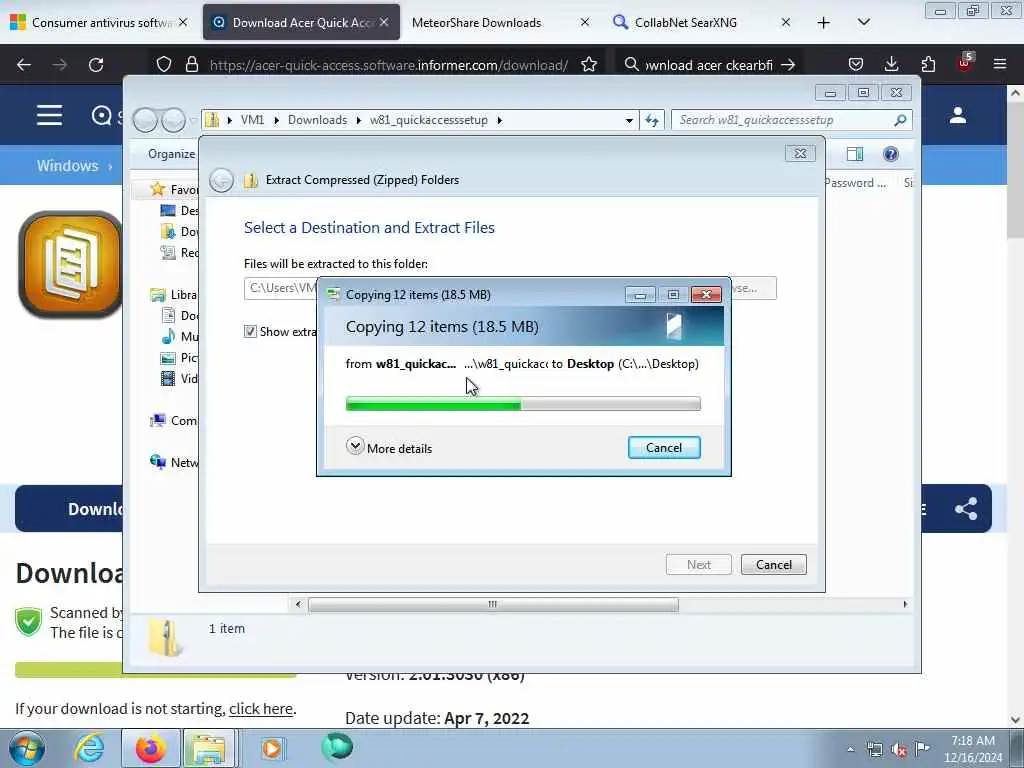The width and height of the screenshot is (1024, 768).
Task: Expand breadcrumb arrow after VM1
Action: click(x=277, y=120)
